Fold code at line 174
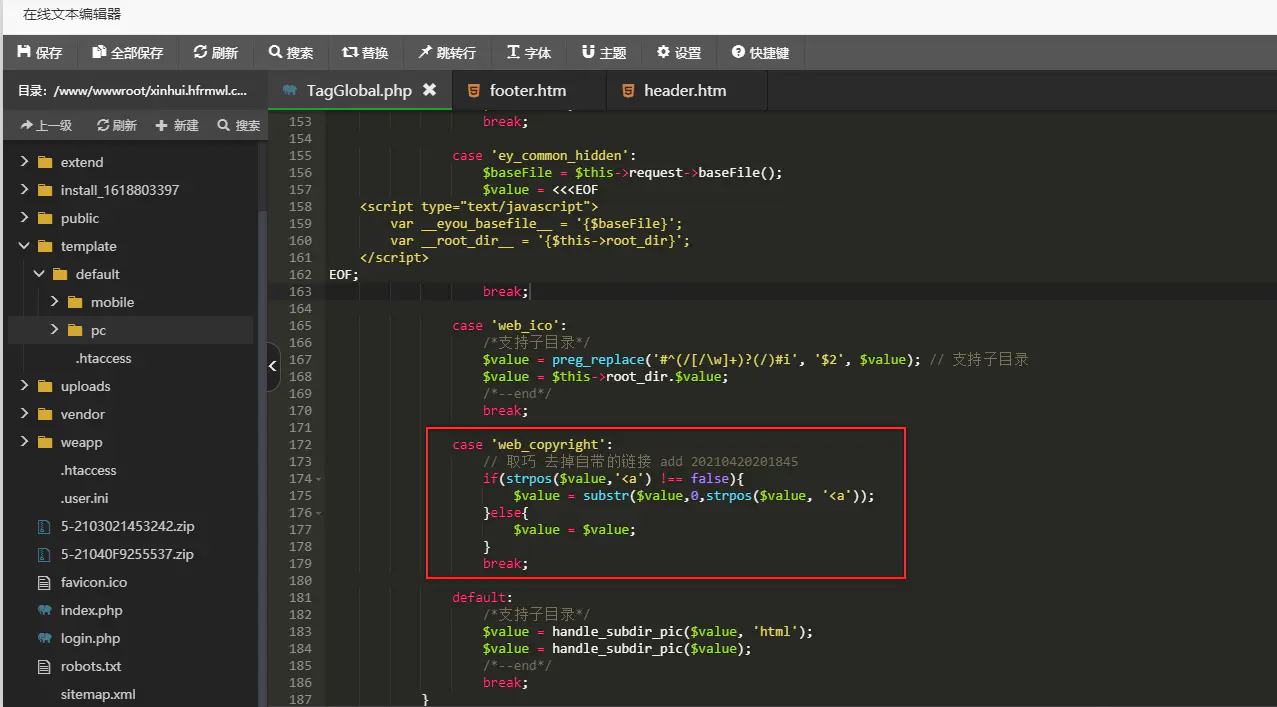Screen dimensions: 1277x707 318,479
